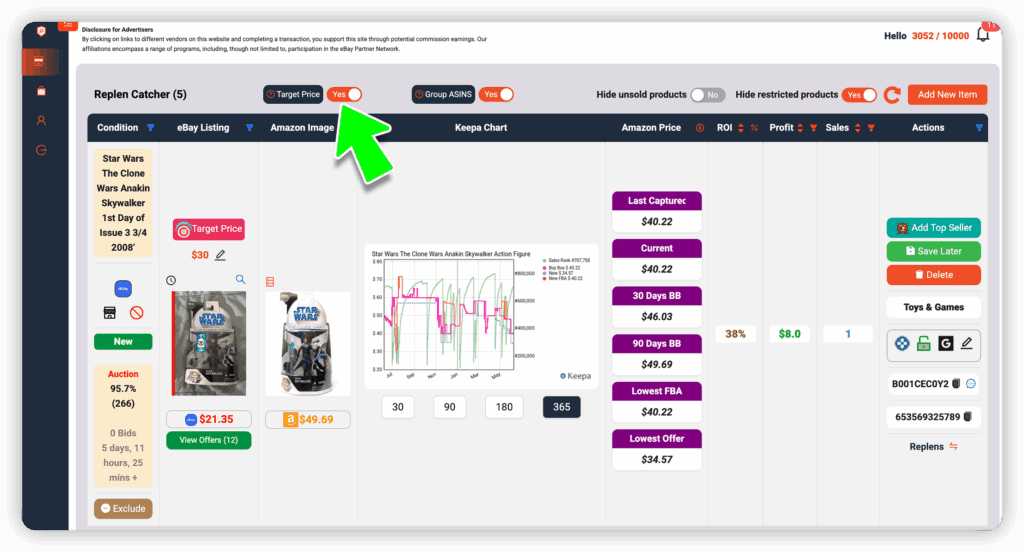The width and height of the screenshot is (1024, 552).
Task: Click the Amazon Price dollar circle icon
Action: (x=700, y=128)
